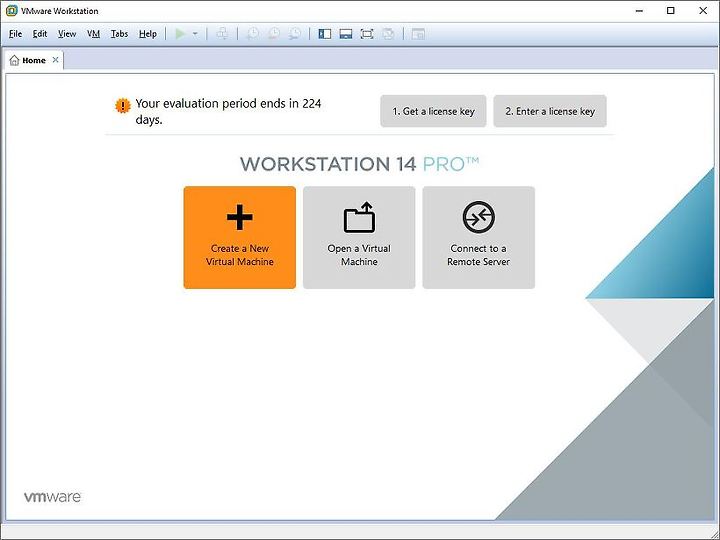Close the VMware Workstation window
The image size is (720, 540).
(703, 11)
